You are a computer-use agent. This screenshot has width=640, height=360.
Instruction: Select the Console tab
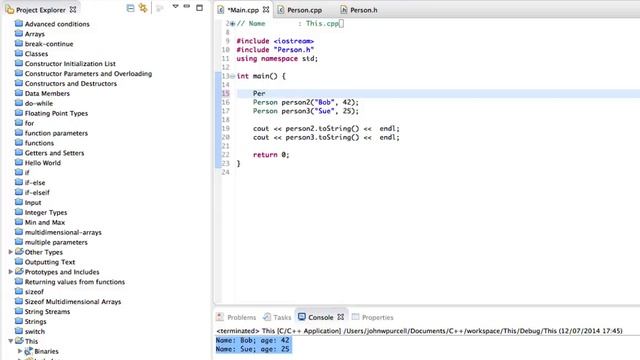click(321, 317)
